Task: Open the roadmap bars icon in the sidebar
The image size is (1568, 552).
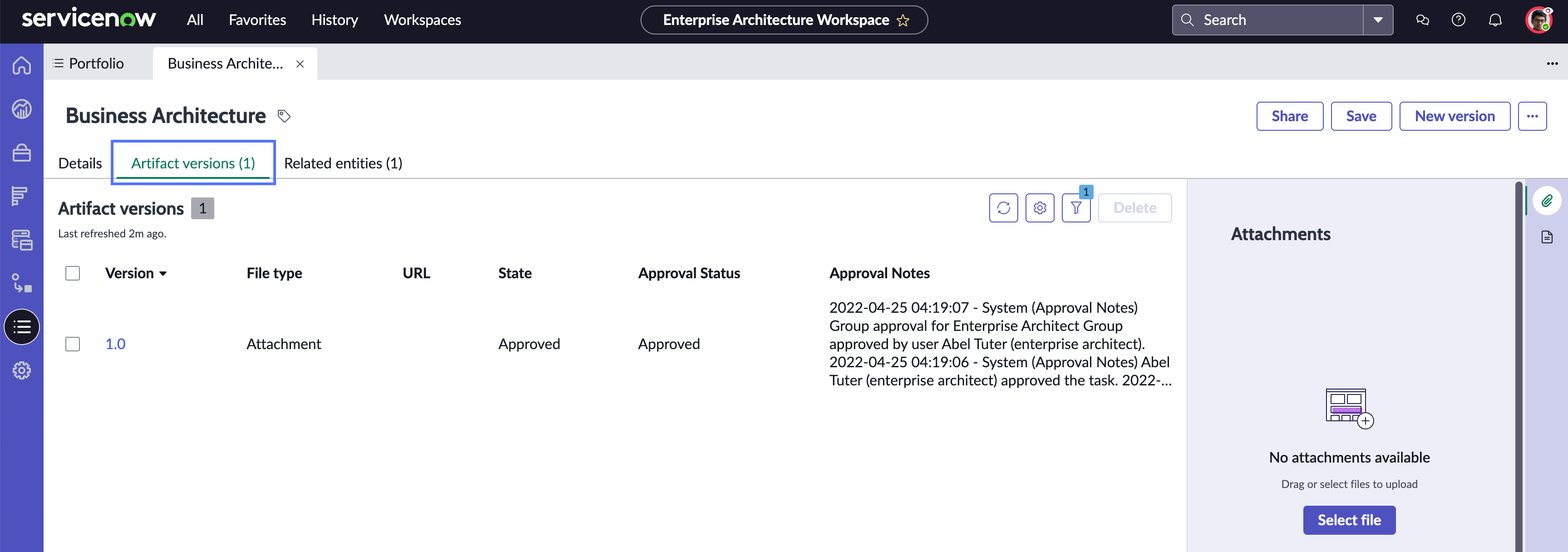Action: (x=20, y=196)
